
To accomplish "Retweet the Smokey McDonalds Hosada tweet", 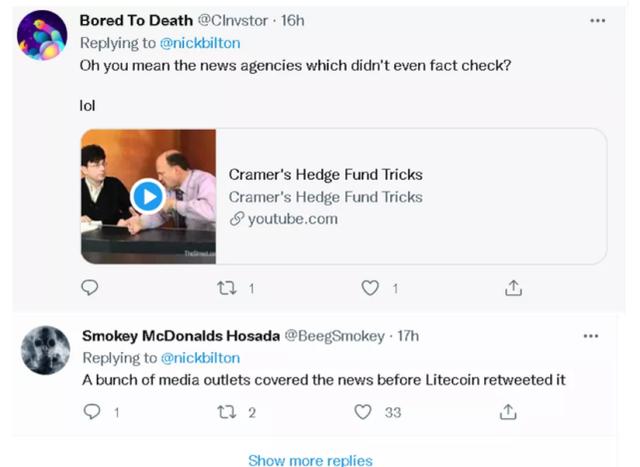I will click(x=227, y=412).
